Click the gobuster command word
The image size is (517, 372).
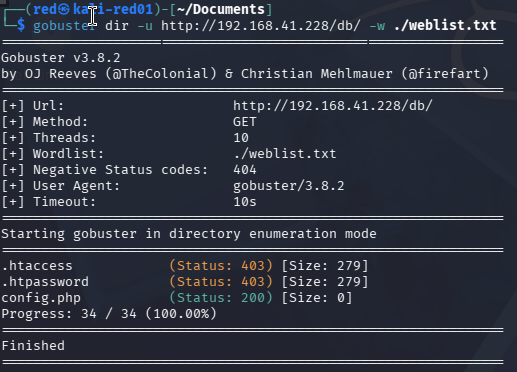65,26
